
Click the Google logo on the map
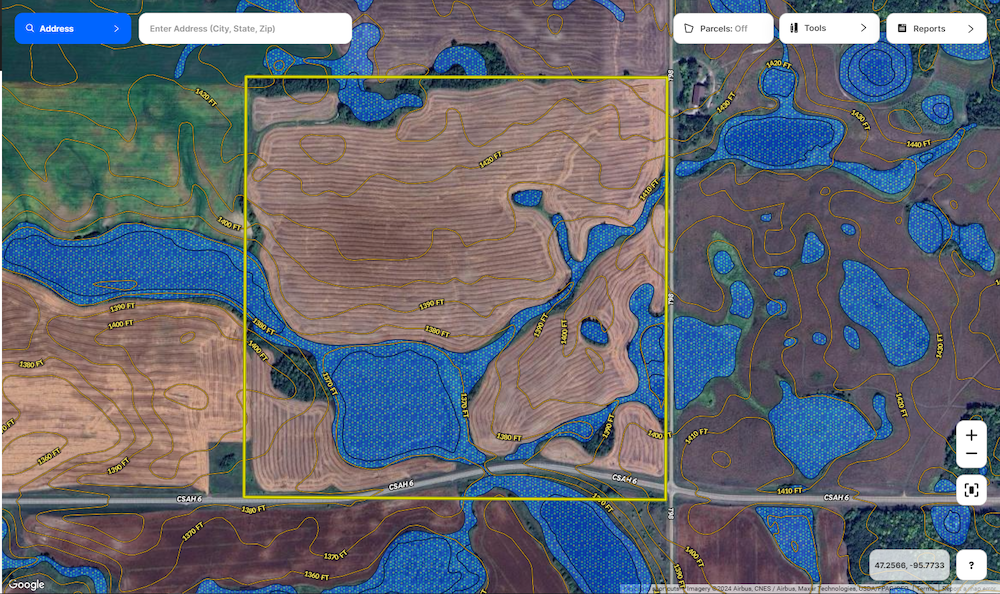(26, 584)
